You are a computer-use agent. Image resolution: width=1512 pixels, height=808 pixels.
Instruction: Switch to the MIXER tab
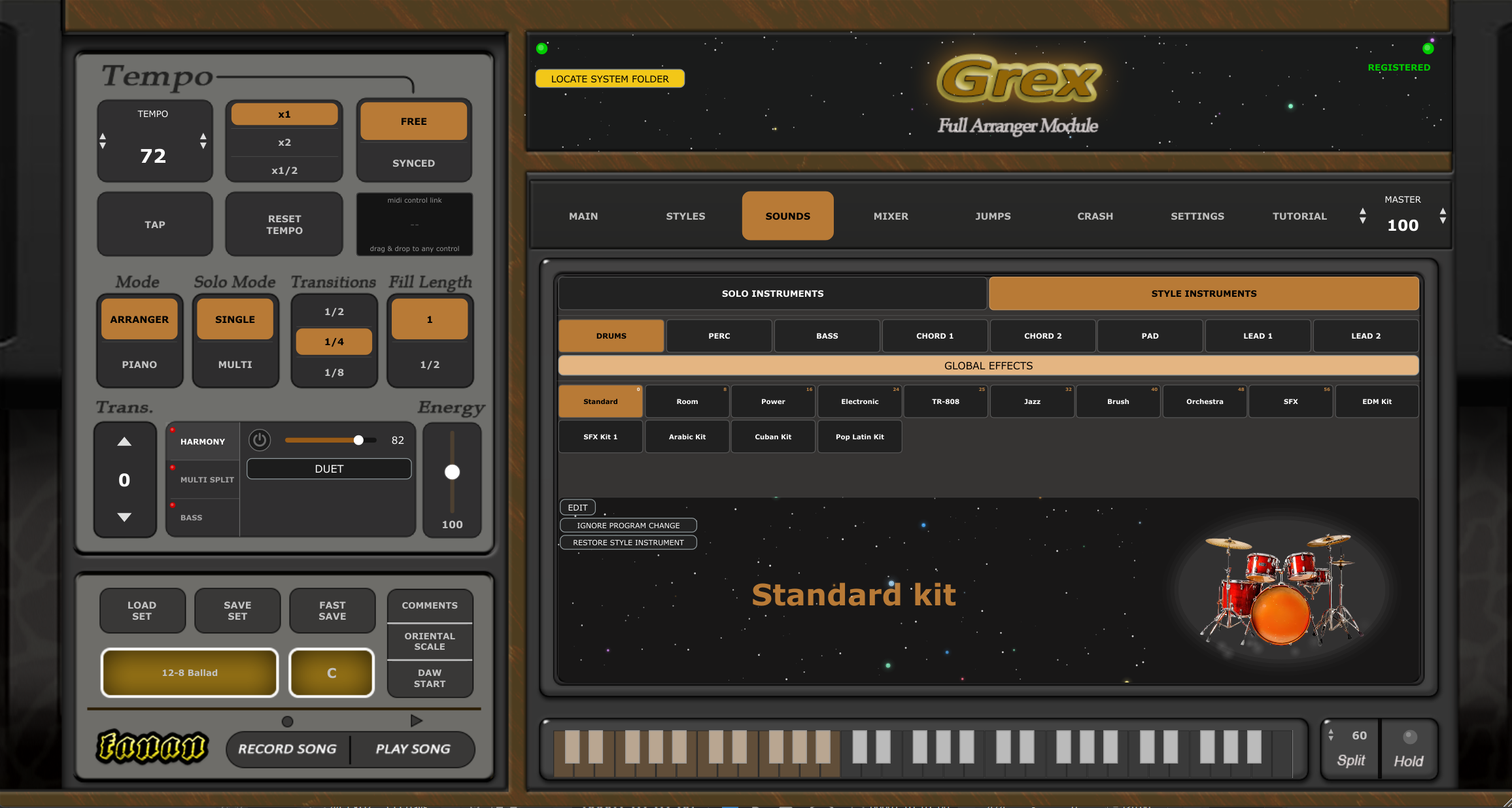click(x=891, y=216)
